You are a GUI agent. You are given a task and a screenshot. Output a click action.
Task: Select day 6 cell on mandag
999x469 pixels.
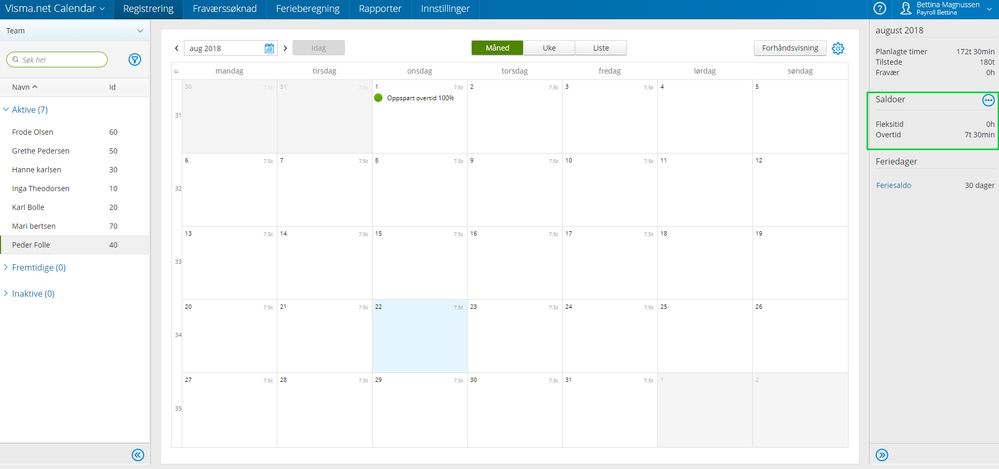pos(229,189)
